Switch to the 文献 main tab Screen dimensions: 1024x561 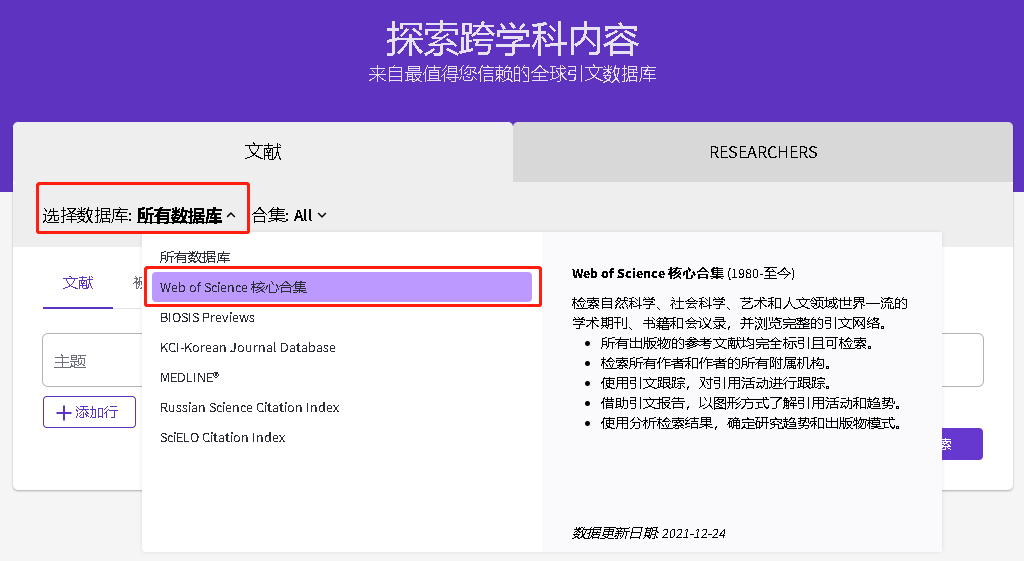pos(263,152)
